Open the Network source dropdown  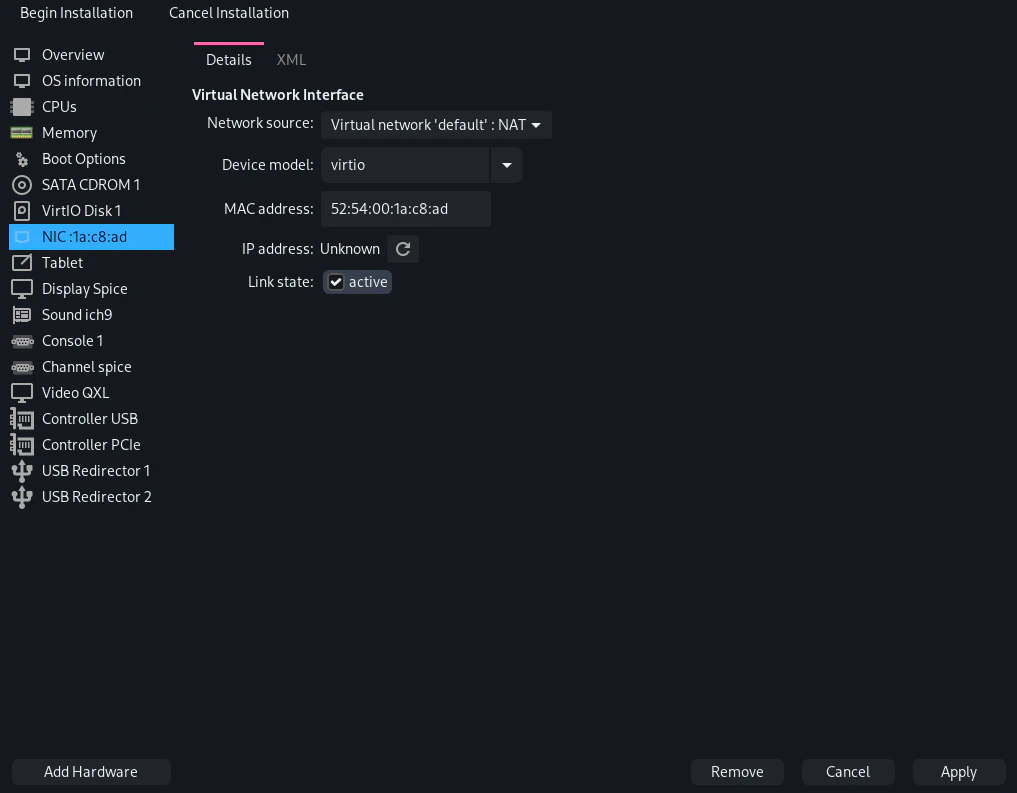pos(436,125)
